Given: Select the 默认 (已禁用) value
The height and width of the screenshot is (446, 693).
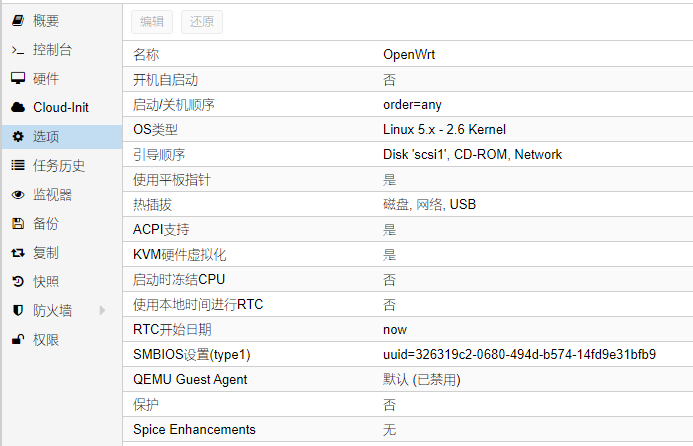Looking at the screenshot, I should 422,380.
